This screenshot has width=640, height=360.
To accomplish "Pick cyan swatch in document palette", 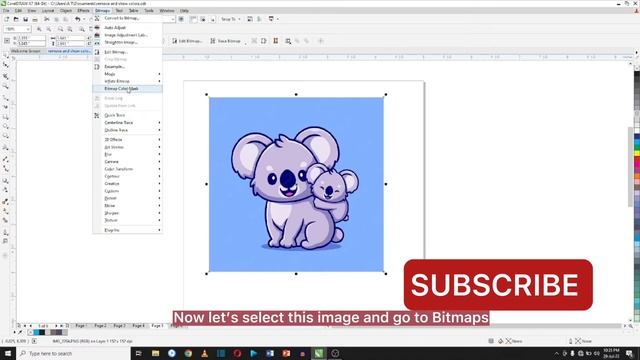I will (x=36, y=333).
